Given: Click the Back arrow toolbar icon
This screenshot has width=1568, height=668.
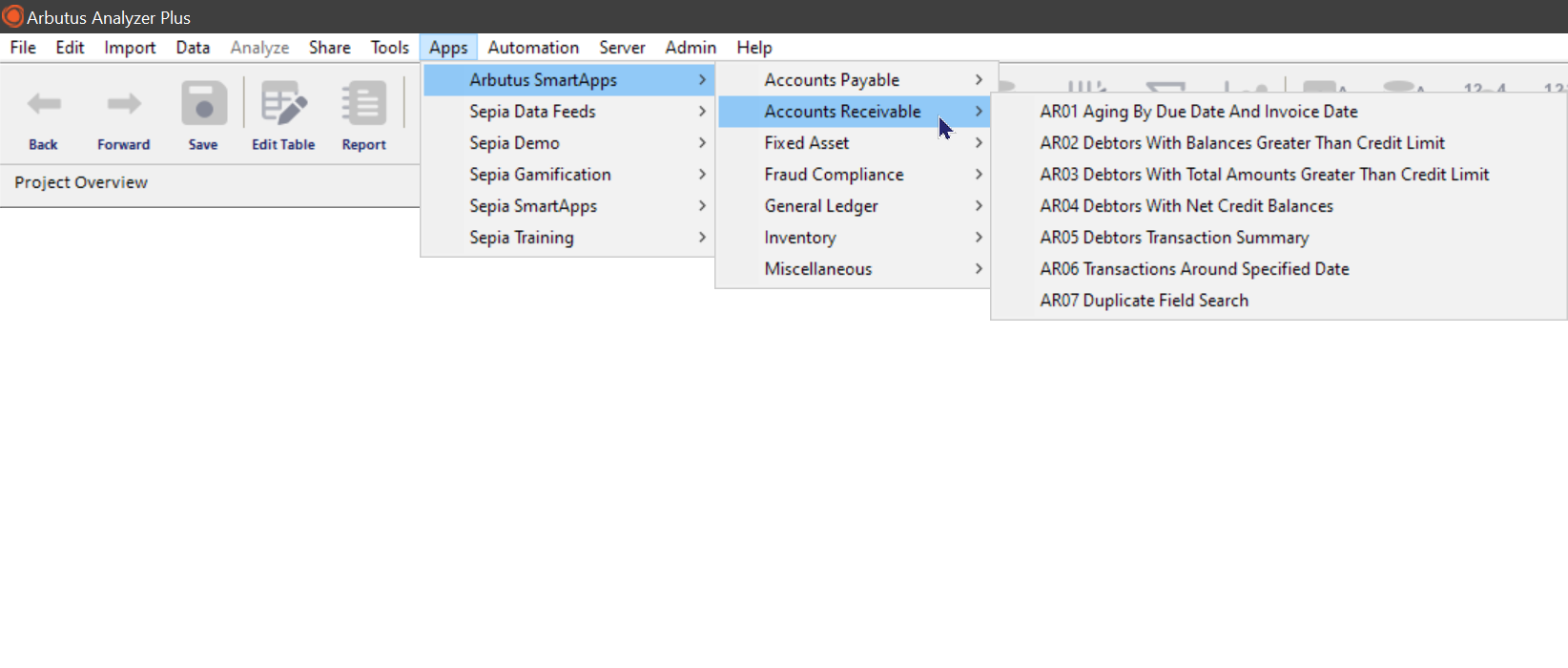Looking at the screenshot, I should (44, 104).
